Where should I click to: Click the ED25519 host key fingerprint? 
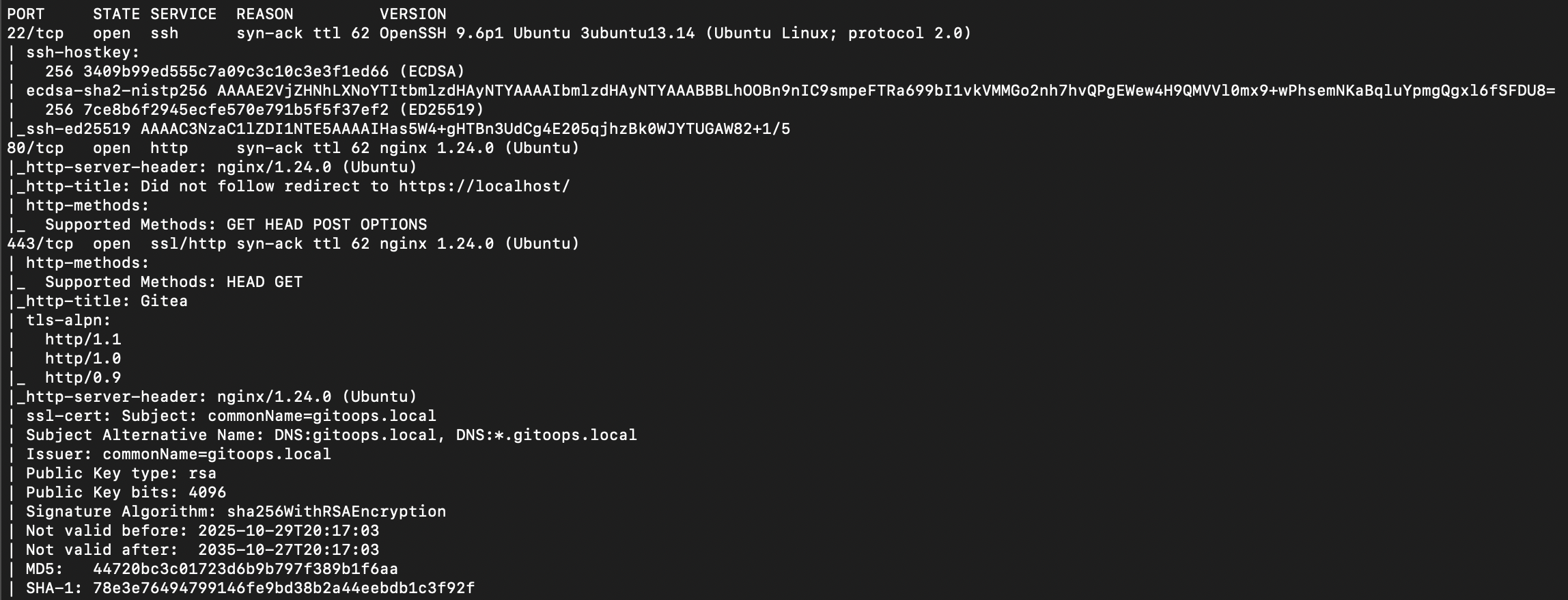236,110
